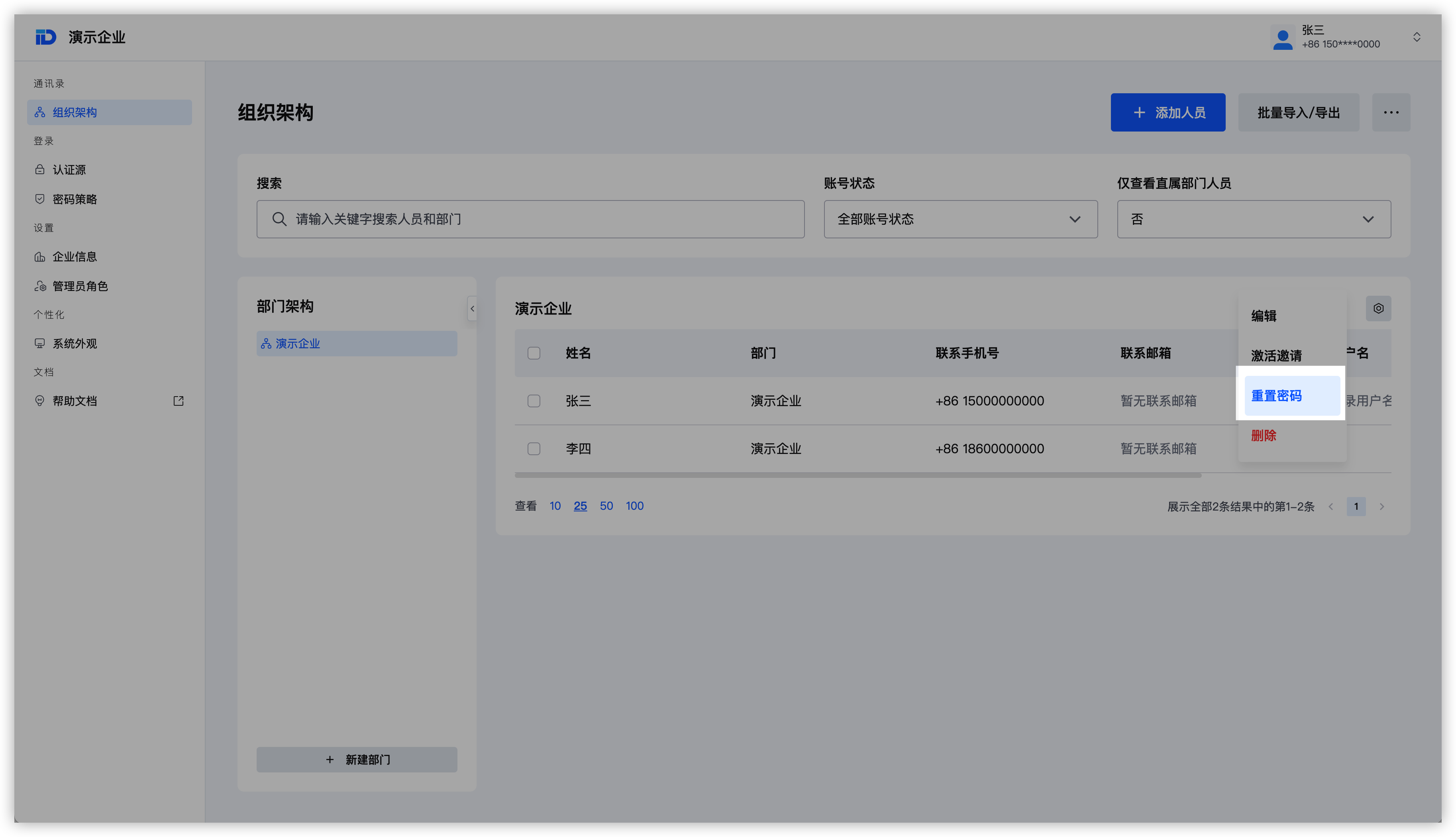This screenshot has height=837, width=1456.
Task: Focus the 搜索 keyword input field
Action: pyautogui.click(x=530, y=219)
